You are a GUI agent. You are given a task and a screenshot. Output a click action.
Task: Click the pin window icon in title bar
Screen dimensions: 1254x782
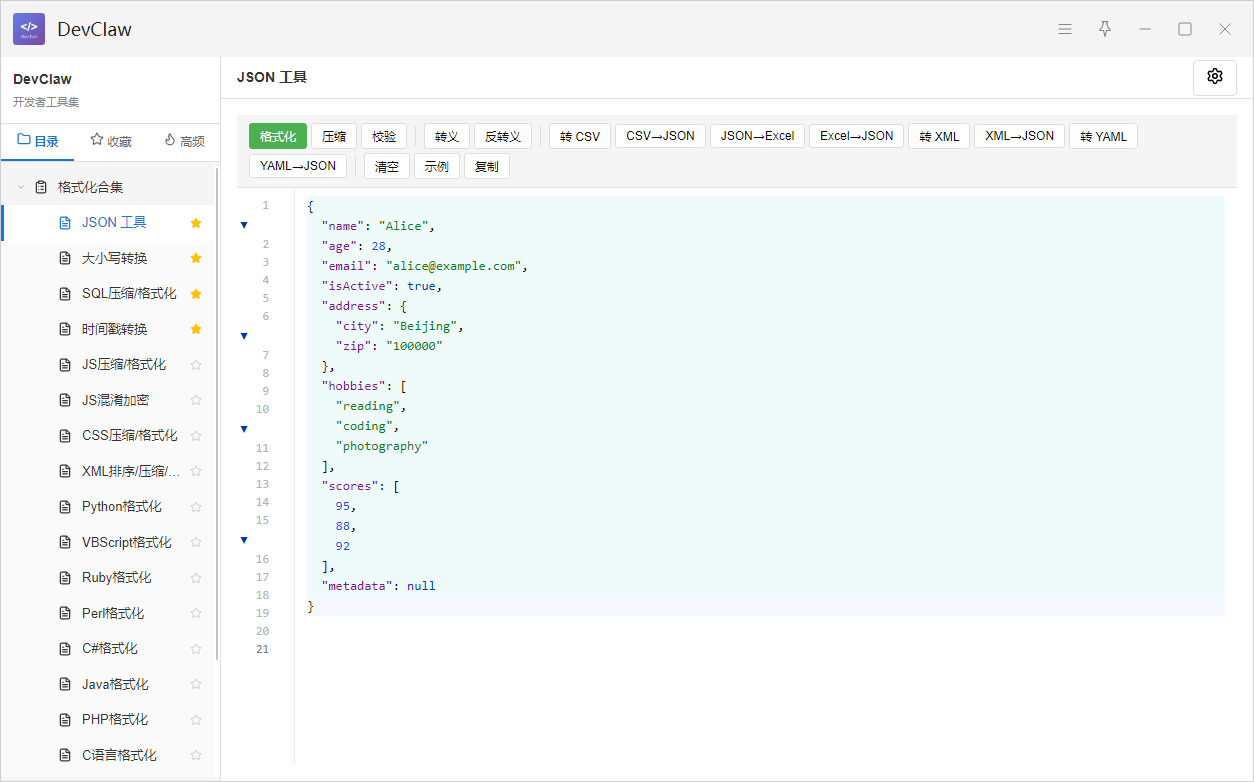[x=1105, y=29]
